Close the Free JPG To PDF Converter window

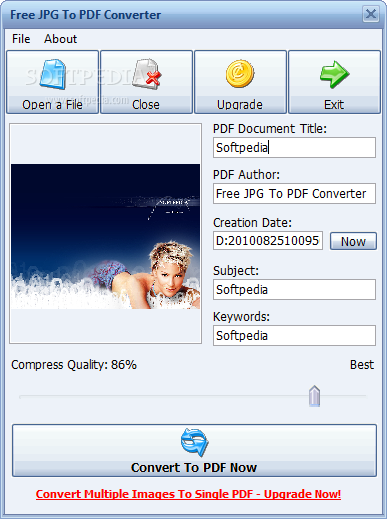tap(371, 14)
